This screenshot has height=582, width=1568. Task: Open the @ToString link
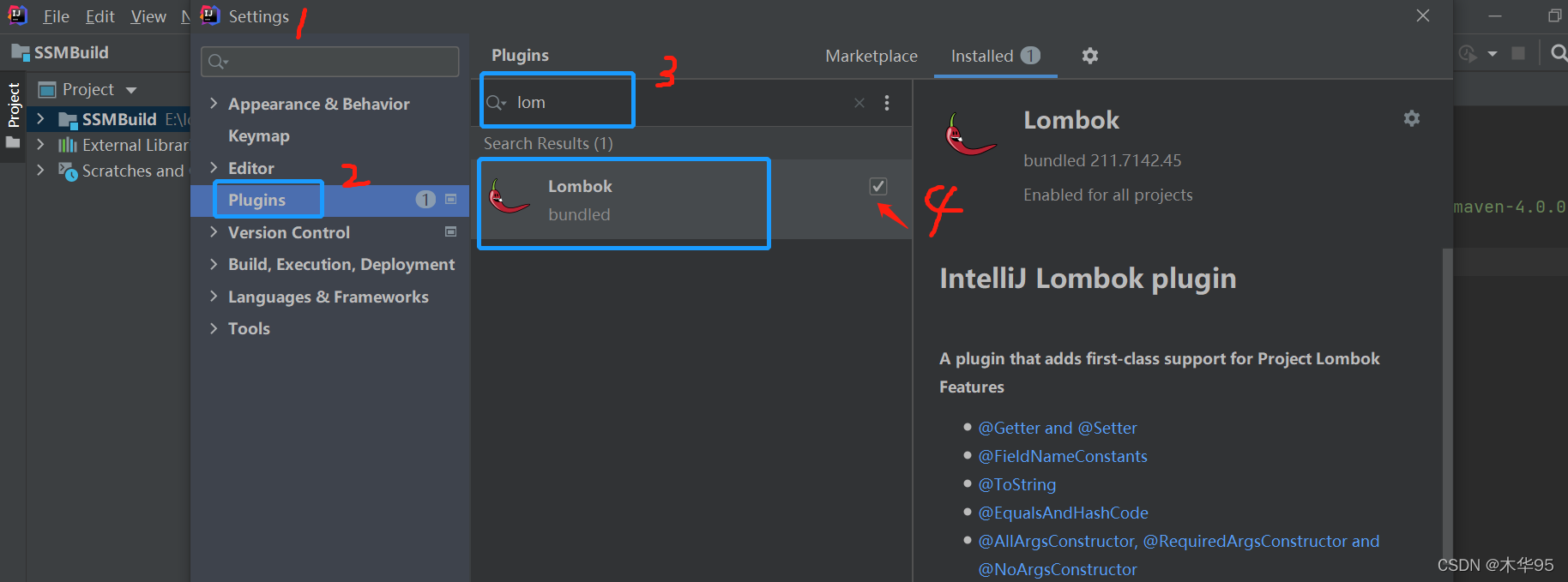(1017, 484)
